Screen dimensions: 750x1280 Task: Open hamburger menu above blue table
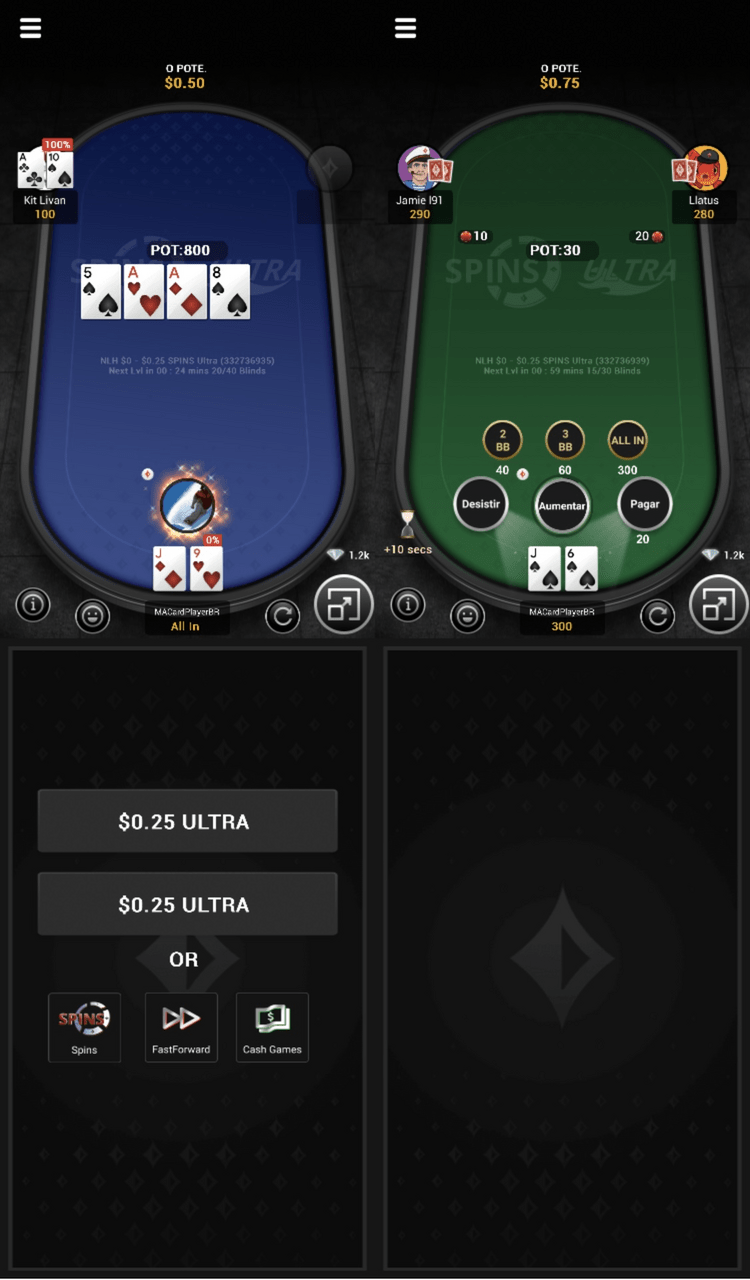click(x=31, y=28)
